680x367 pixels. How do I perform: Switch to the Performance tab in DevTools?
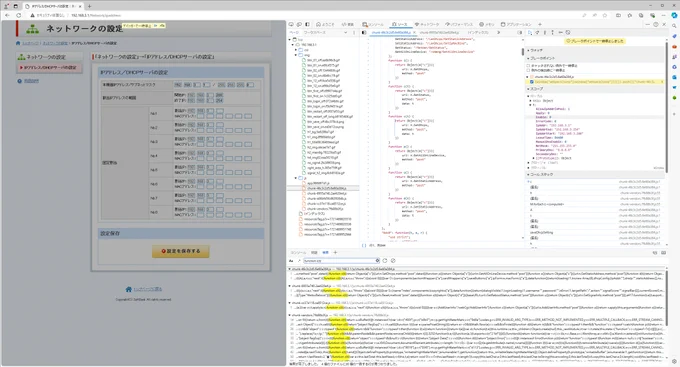[x=460, y=24]
